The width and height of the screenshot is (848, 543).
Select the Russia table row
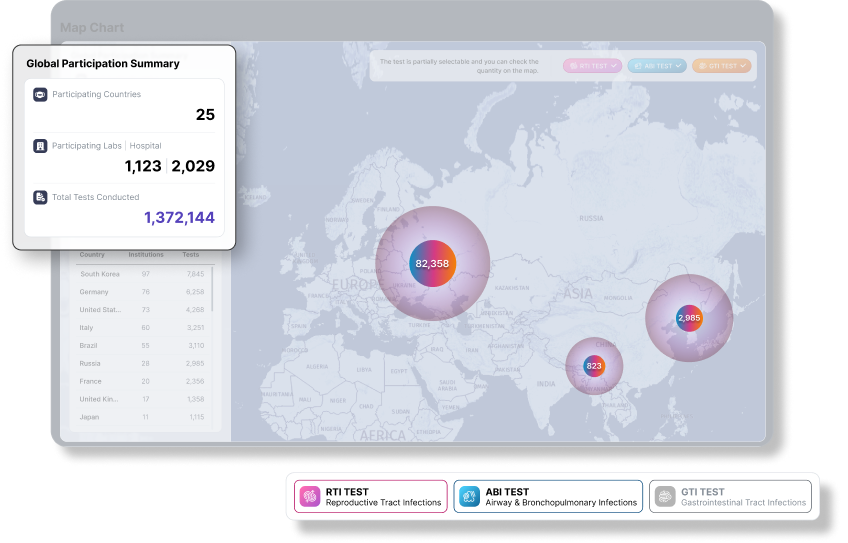pos(142,363)
